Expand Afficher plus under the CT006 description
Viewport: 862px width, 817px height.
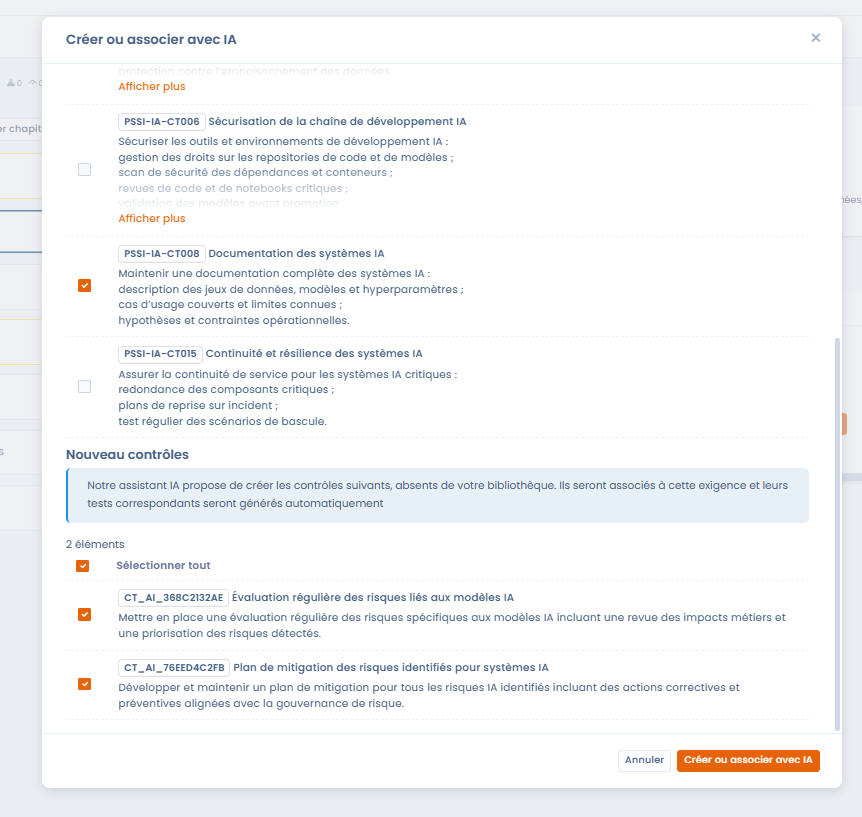click(152, 218)
